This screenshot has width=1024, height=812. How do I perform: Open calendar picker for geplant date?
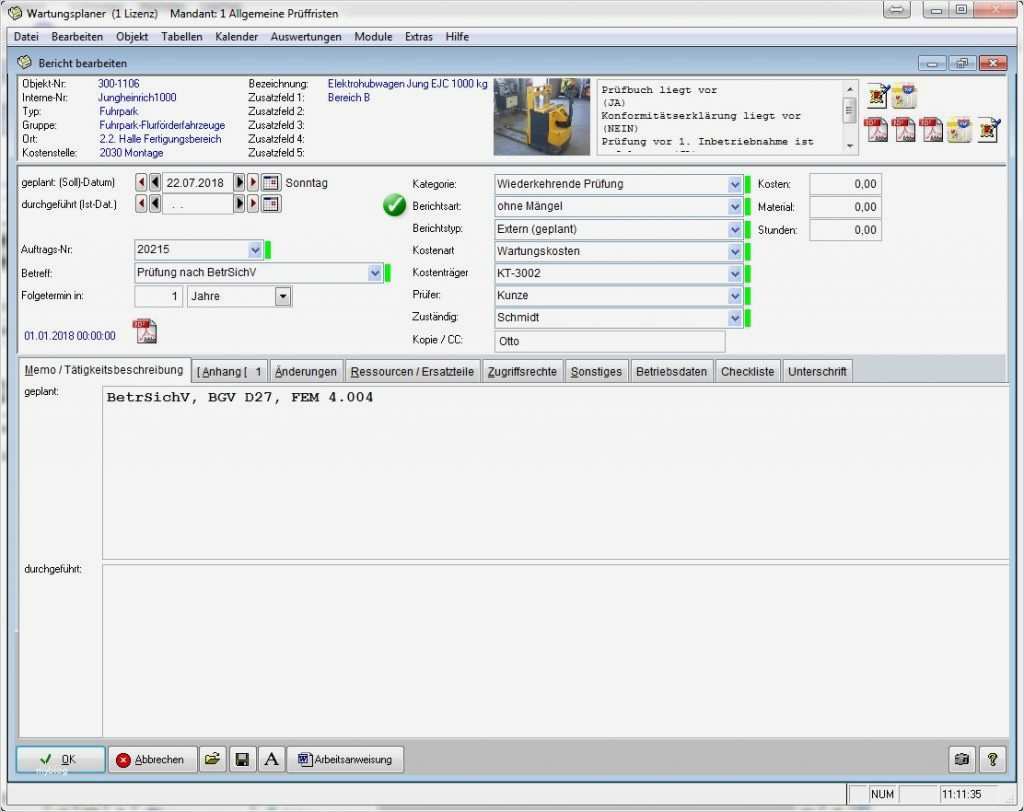pos(271,183)
